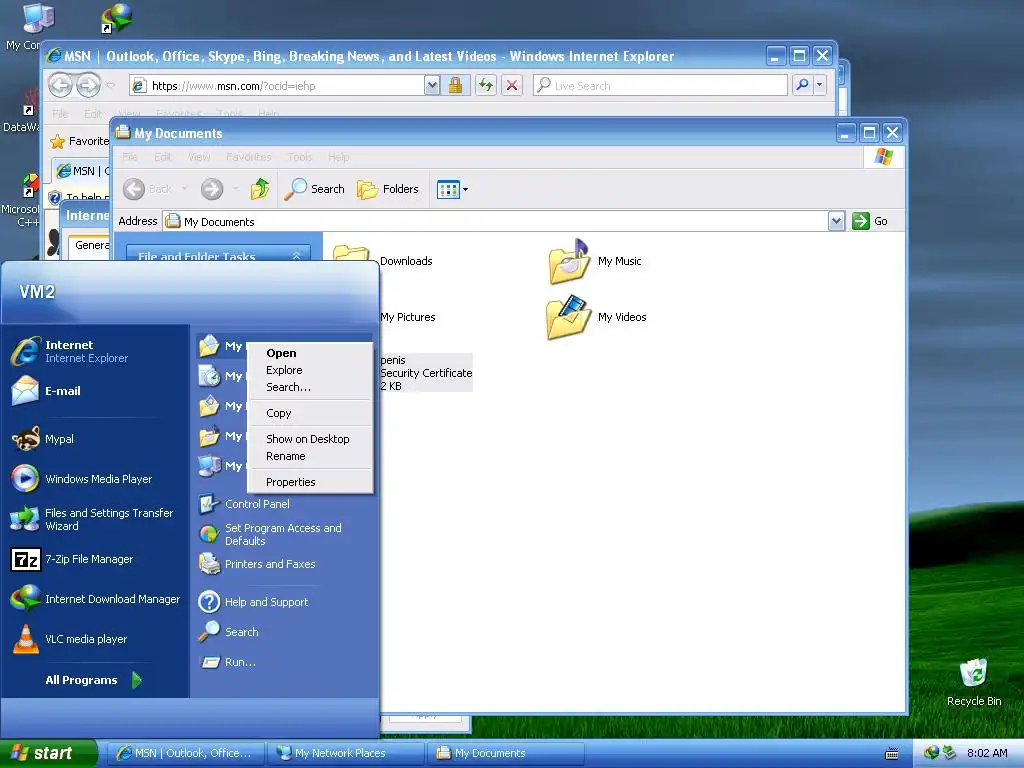Expand the My Documents address bar dropdown
1024x768 pixels.
836,221
